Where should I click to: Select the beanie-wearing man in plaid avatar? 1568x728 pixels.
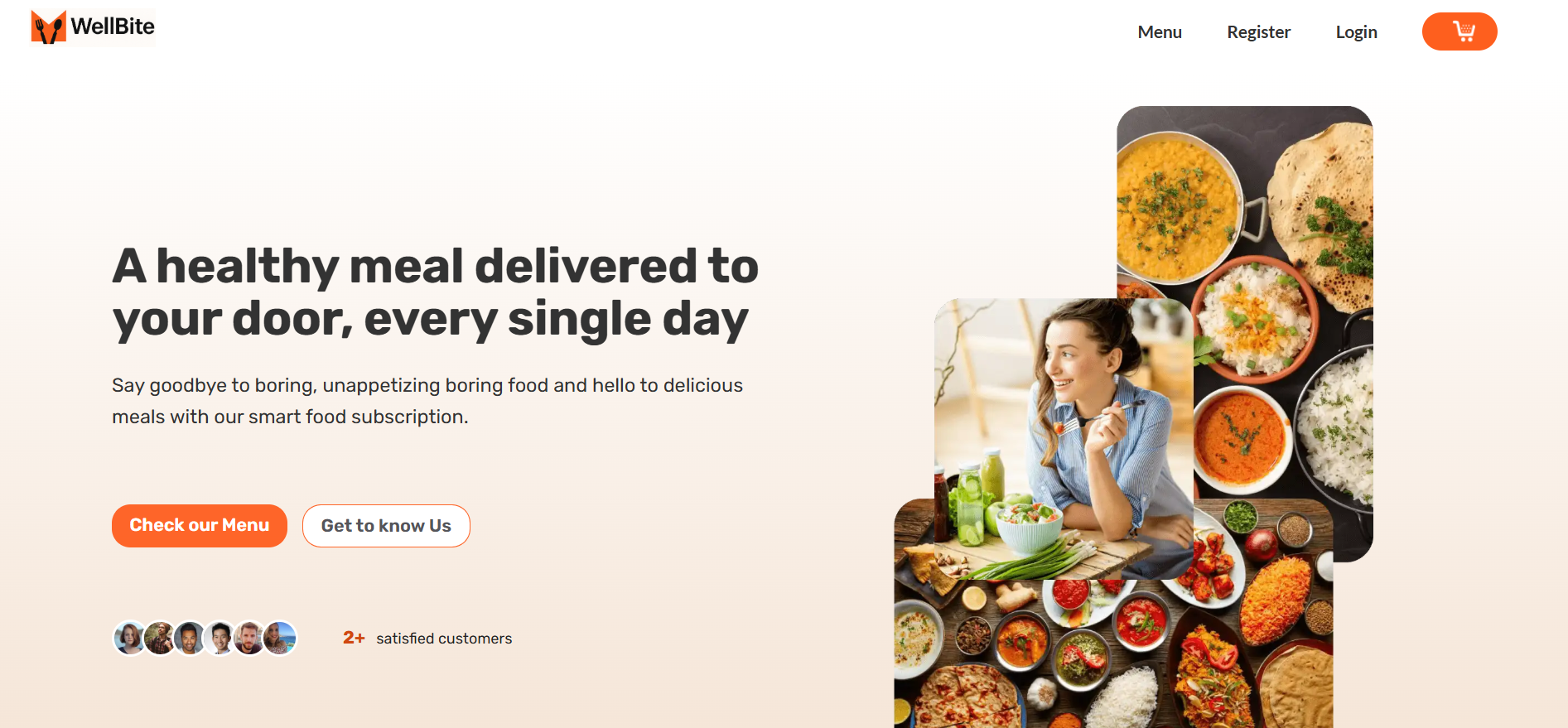click(160, 638)
